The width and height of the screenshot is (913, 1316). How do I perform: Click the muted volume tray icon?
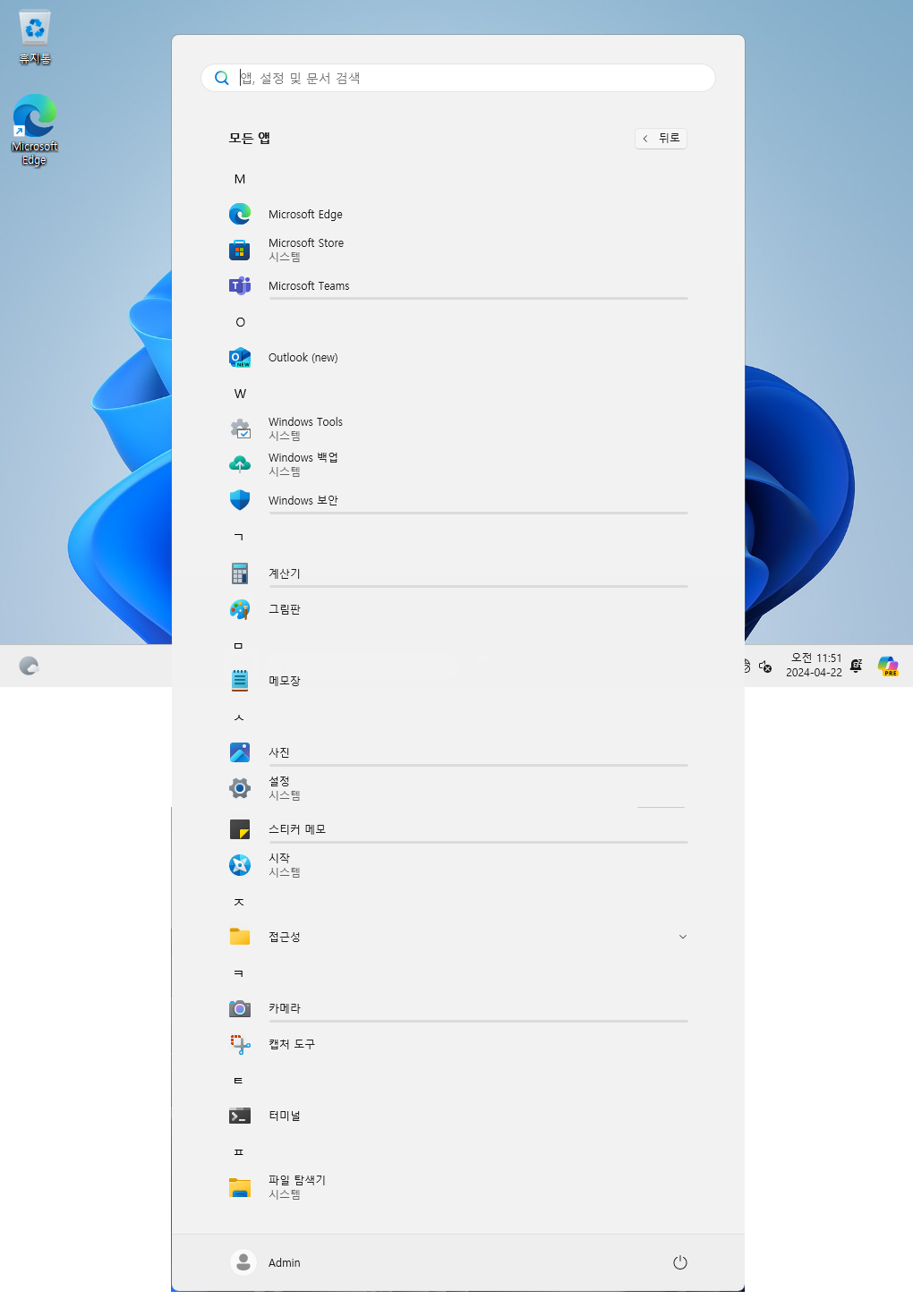pyautogui.click(x=765, y=666)
